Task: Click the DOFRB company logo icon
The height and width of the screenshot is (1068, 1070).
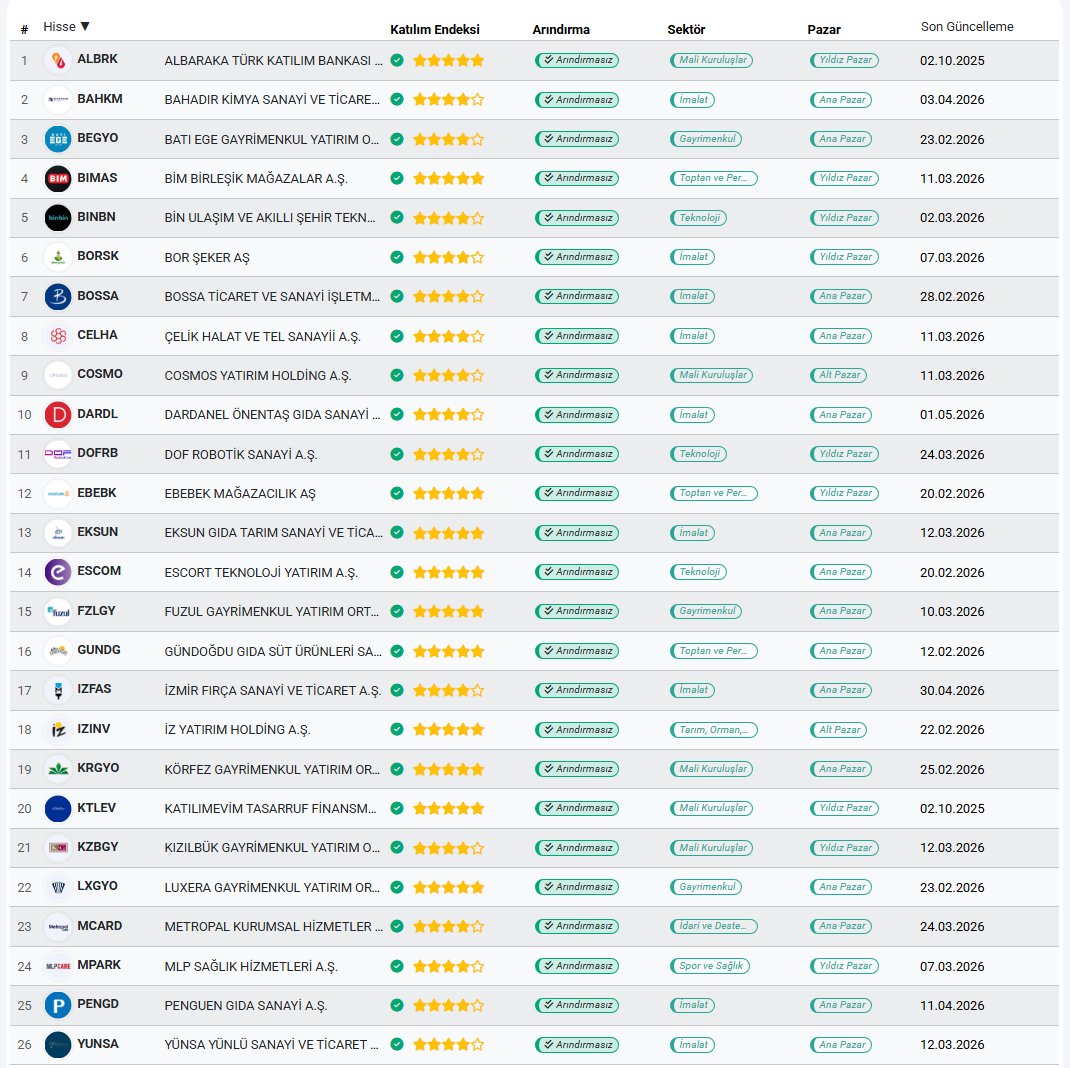Action: (58, 454)
